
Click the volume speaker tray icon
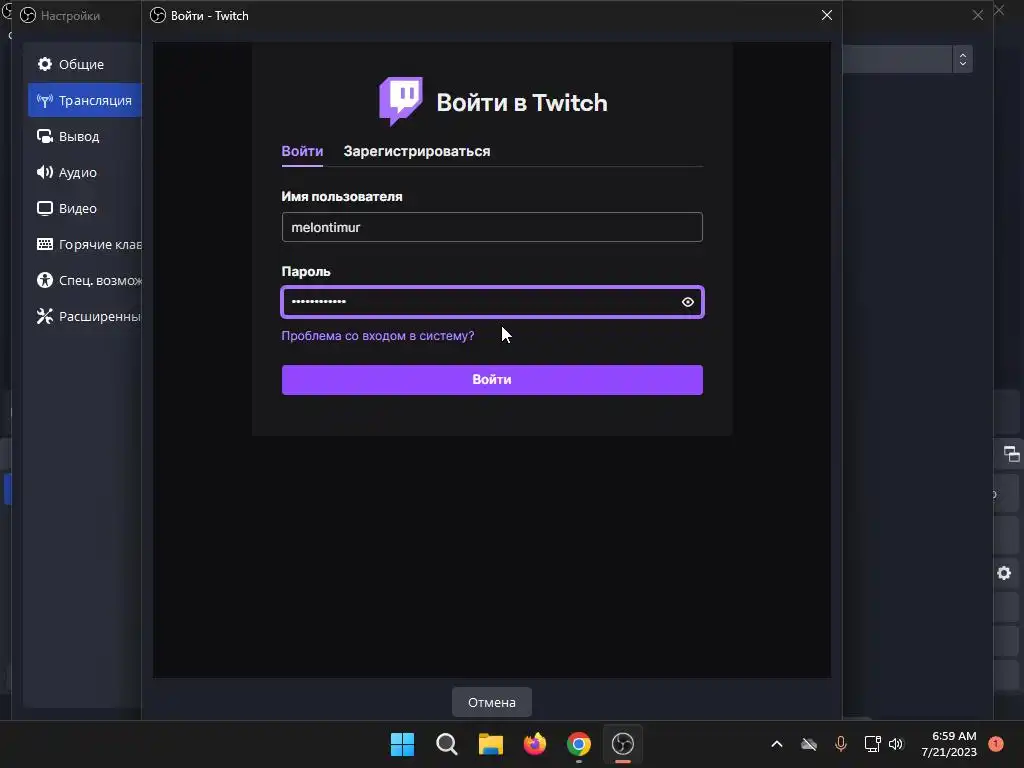[x=896, y=744]
